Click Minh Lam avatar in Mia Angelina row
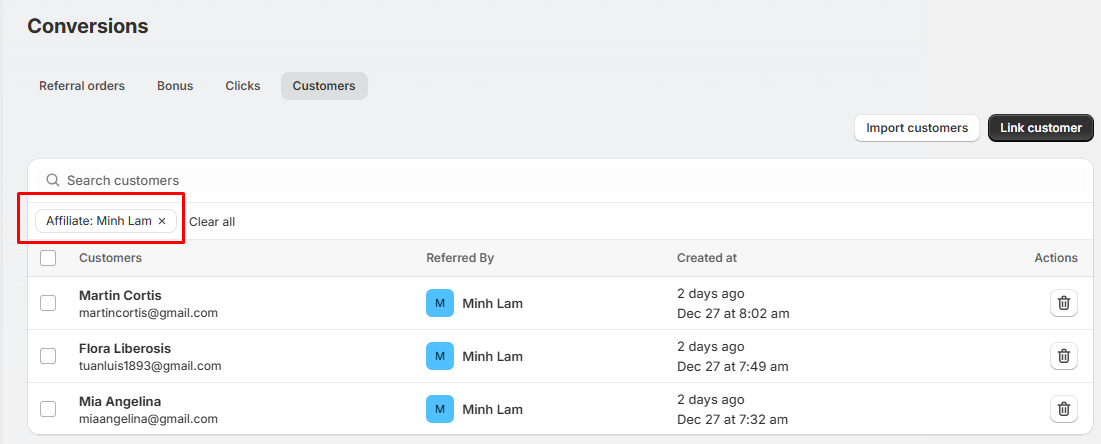 pos(440,408)
